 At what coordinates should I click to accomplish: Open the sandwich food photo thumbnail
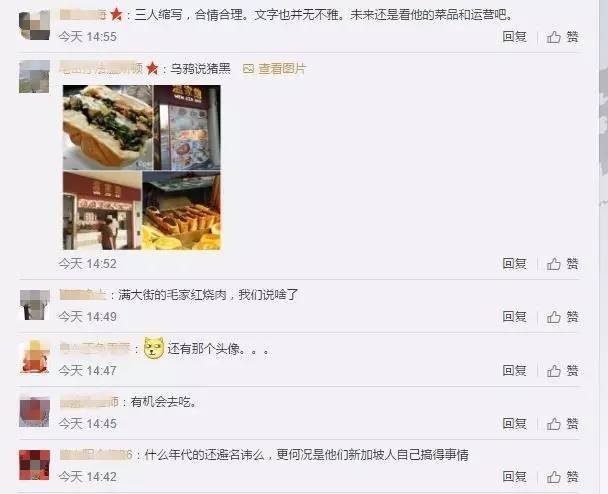[108, 127]
